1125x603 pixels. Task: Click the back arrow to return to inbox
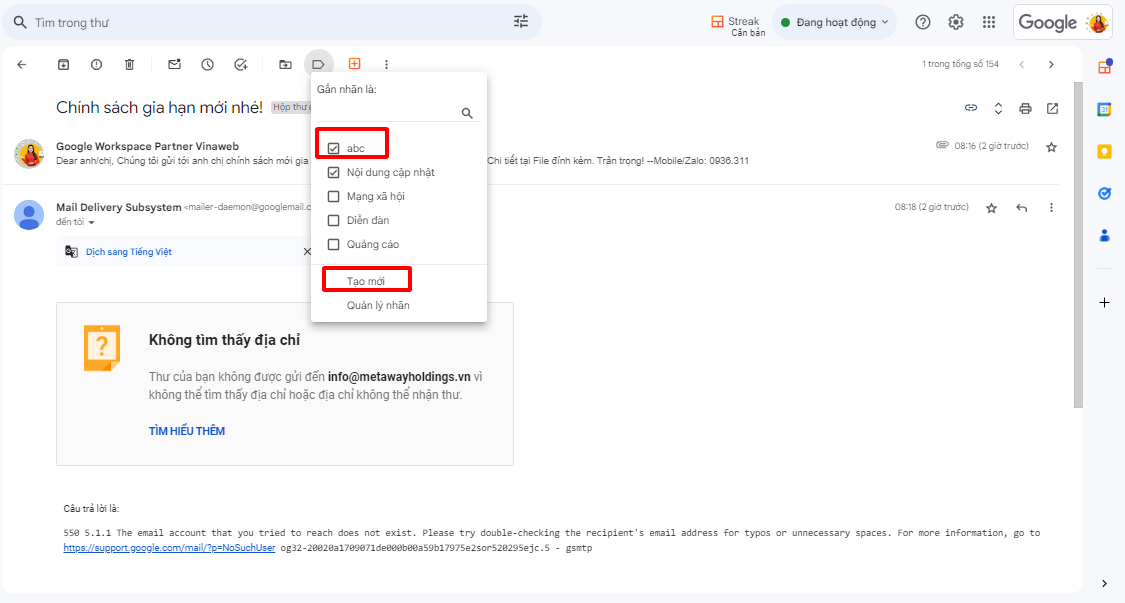(22, 64)
